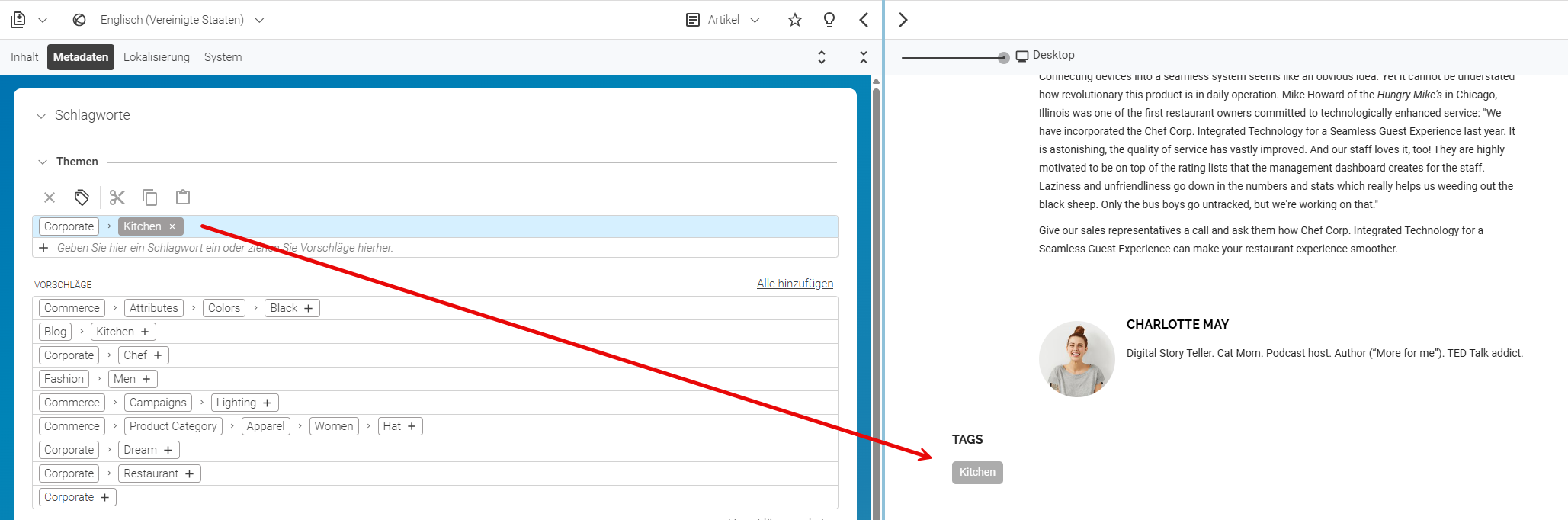Click the tag icon in tag toolbar
Image resolution: width=1568 pixels, height=520 pixels.
pyautogui.click(x=82, y=197)
